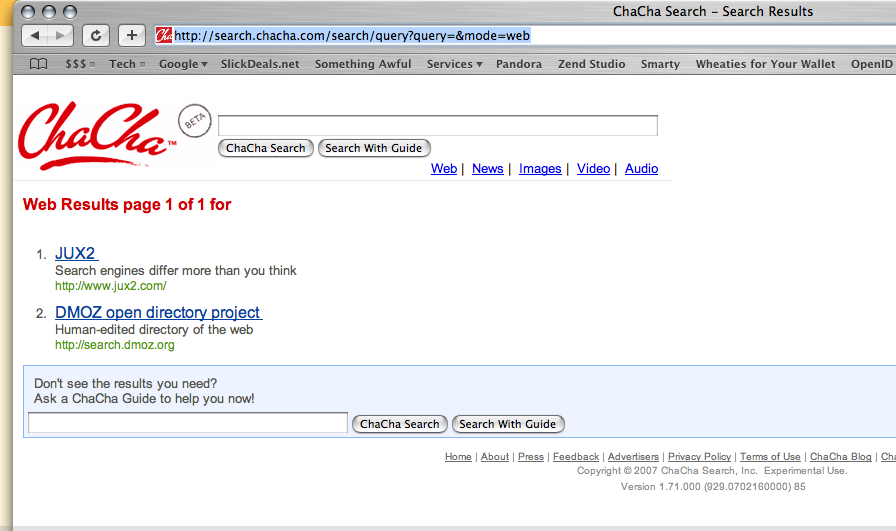Add bookmark with the plus button
The height and width of the screenshot is (531, 896).
[x=131, y=35]
